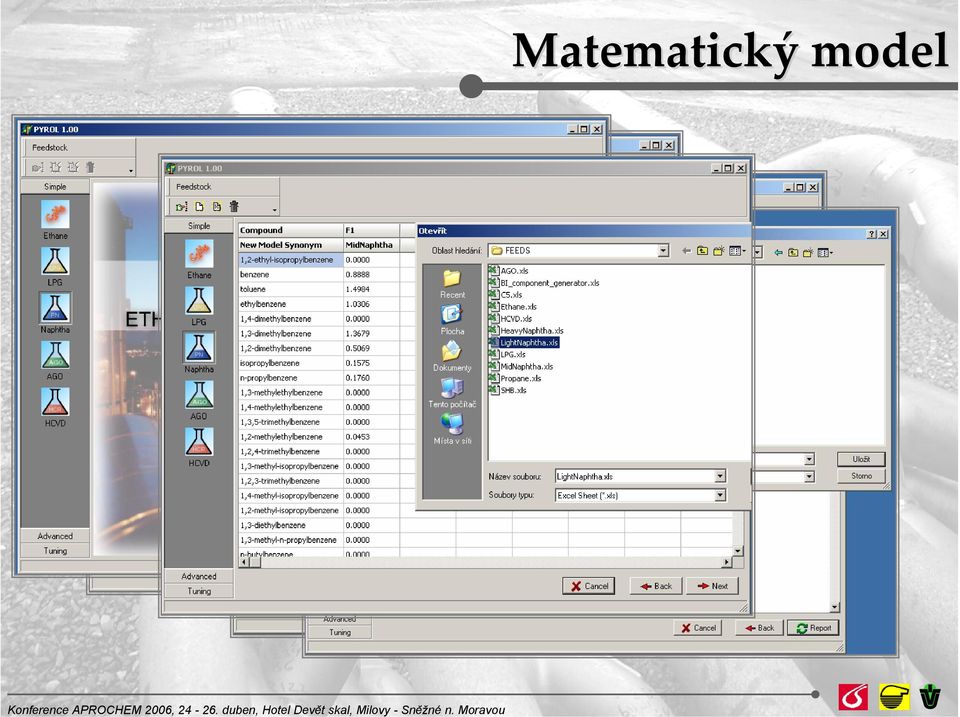Choose the AGO icon in the leftmost PYROL window

point(55,355)
